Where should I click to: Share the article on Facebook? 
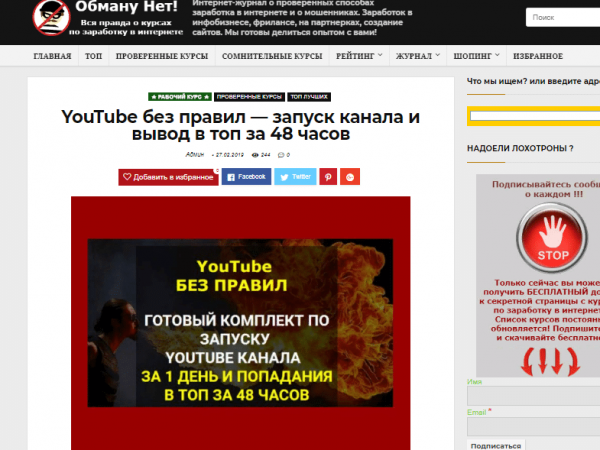[246, 177]
